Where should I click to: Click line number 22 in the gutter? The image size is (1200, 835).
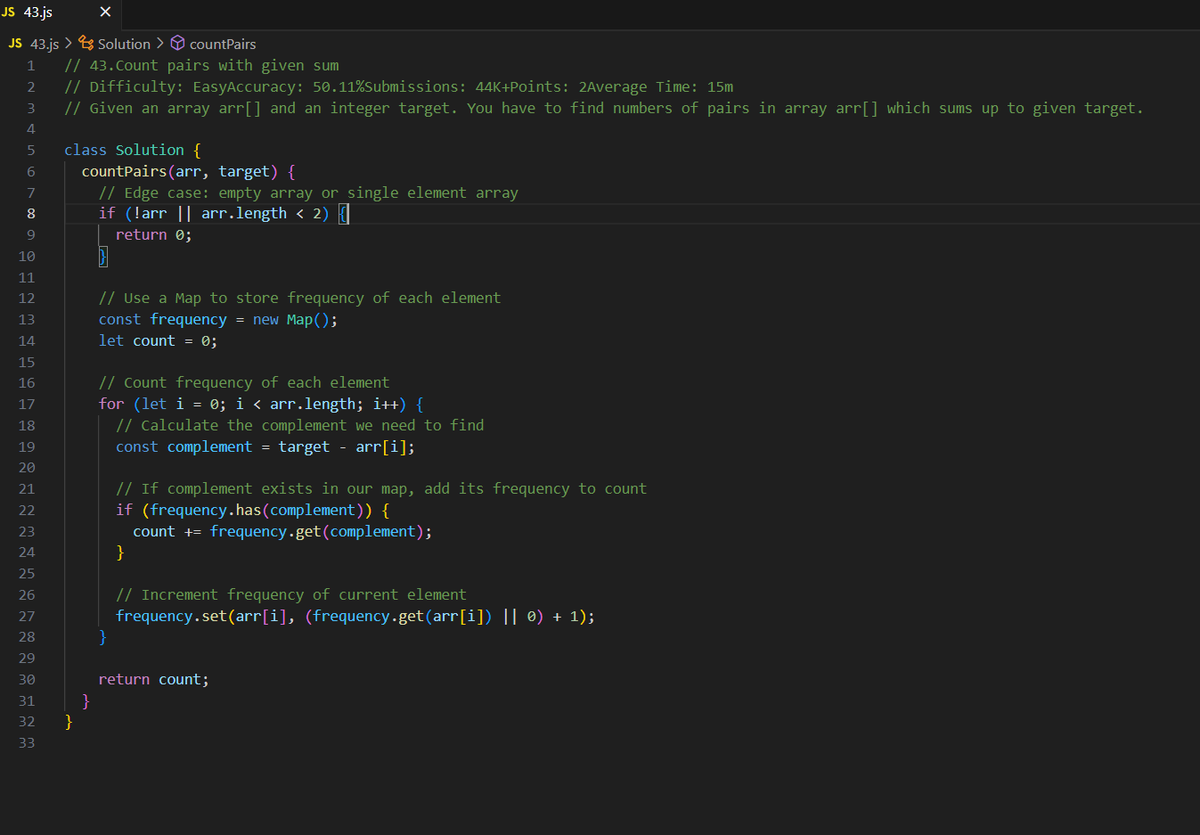coord(27,510)
